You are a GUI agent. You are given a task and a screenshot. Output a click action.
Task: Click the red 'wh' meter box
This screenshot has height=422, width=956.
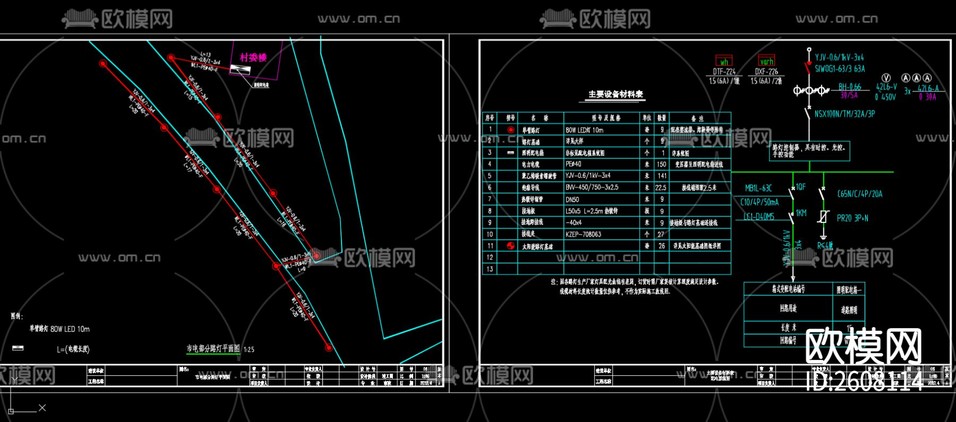pyautogui.click(x=724, y=62)
